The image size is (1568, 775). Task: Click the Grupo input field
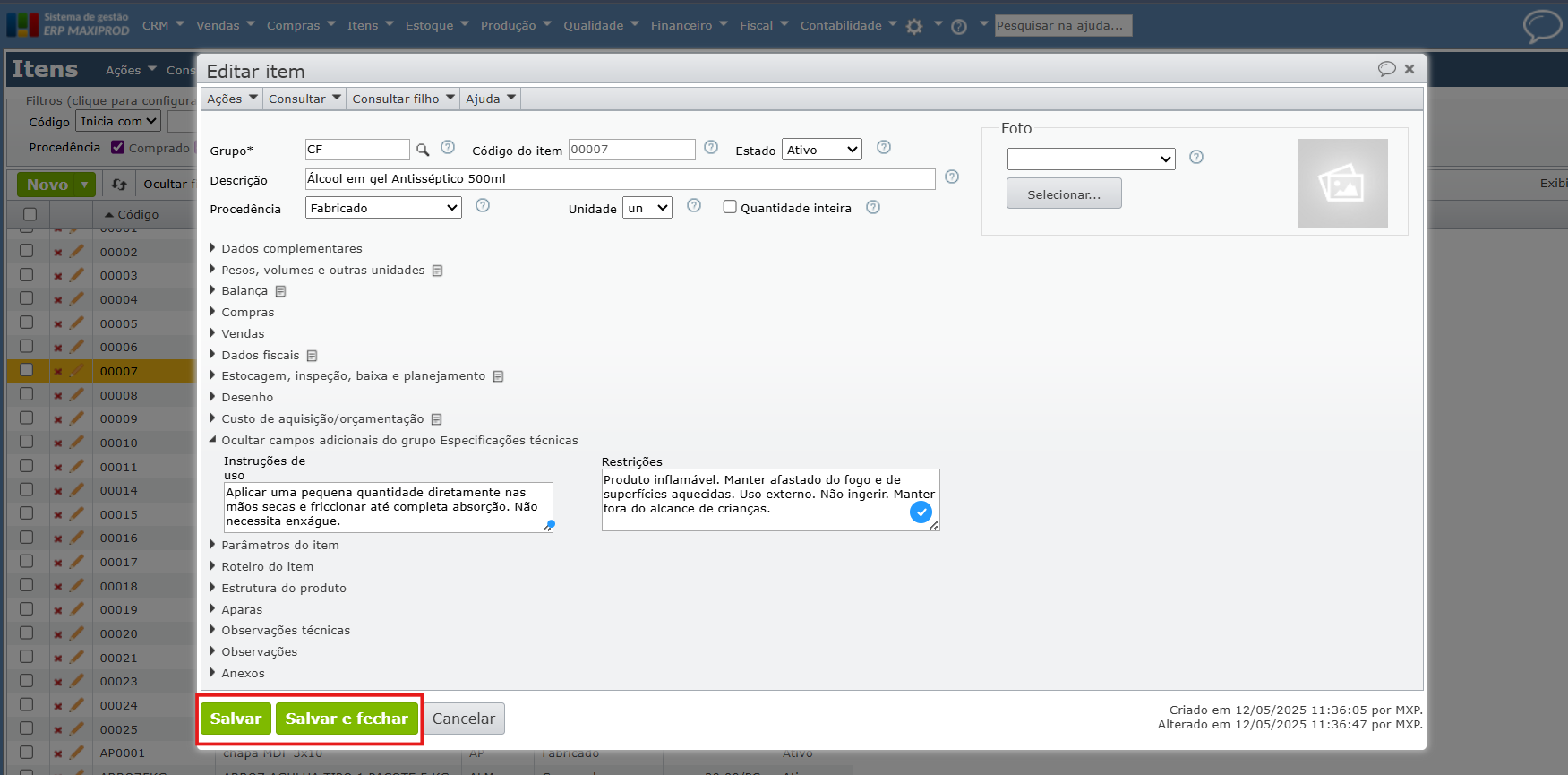click(x=357, y=150)
